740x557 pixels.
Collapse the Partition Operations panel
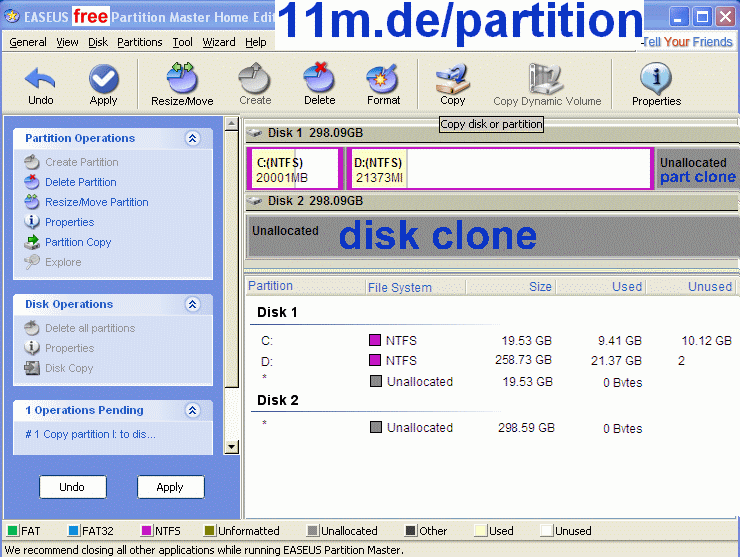(193, 138)
